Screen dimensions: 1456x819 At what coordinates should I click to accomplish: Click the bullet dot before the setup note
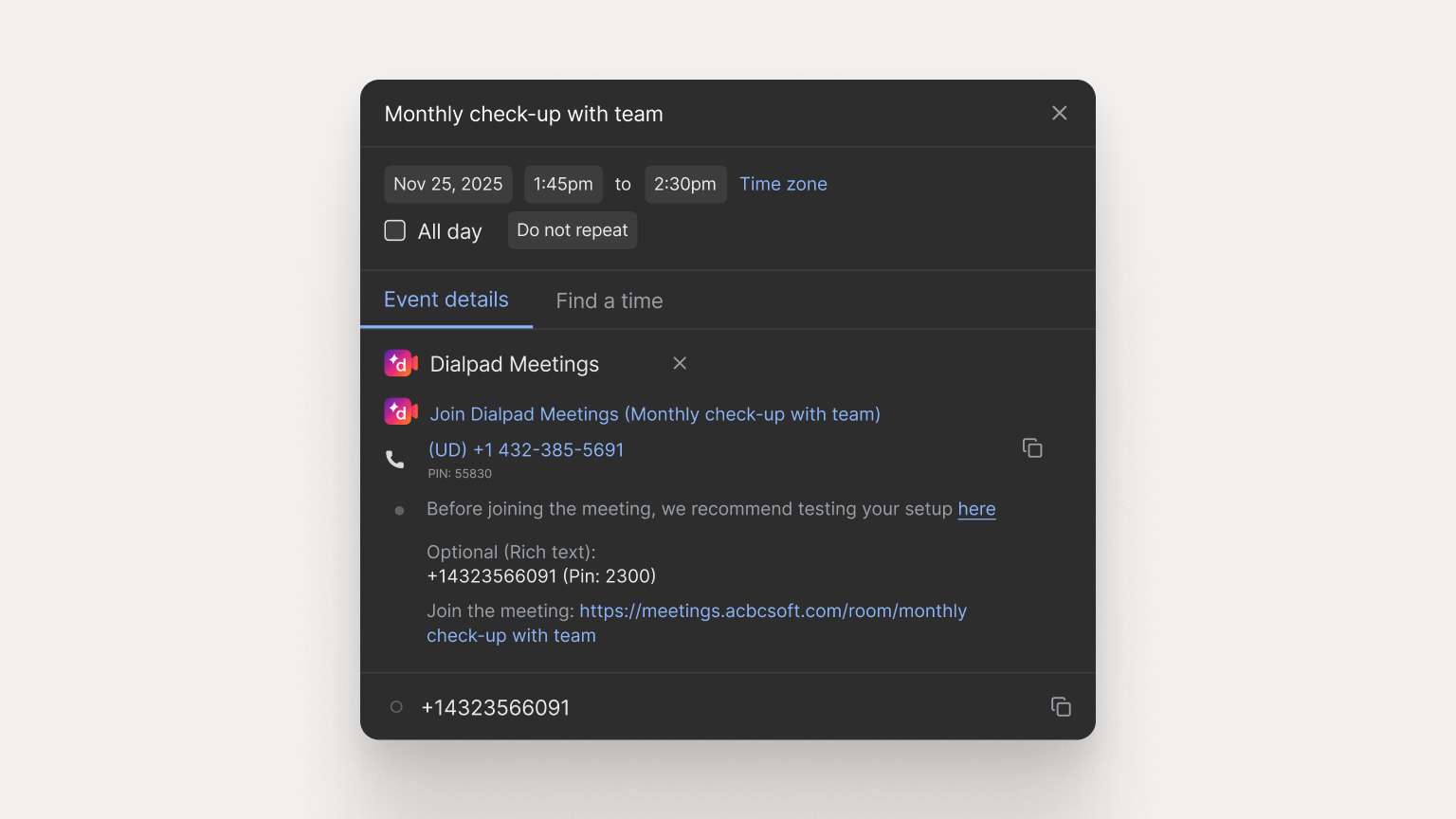pos(399,510)
